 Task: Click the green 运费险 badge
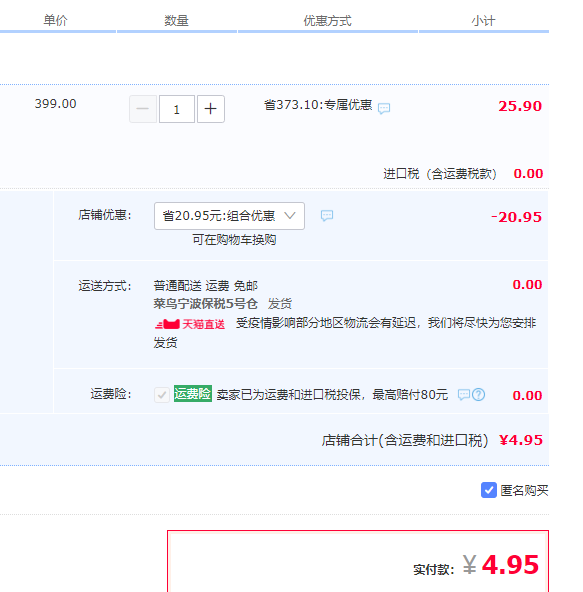pos(193,394)
